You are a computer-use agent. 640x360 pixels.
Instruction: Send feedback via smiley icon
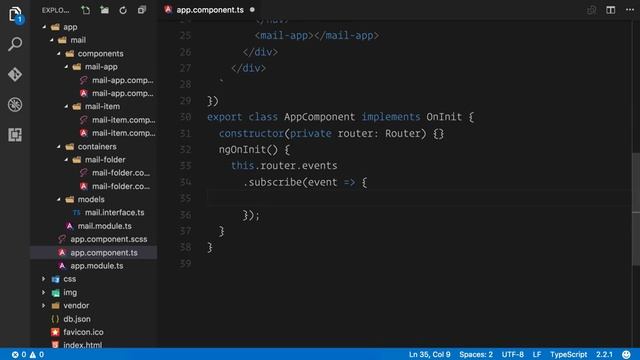[626, 354]
